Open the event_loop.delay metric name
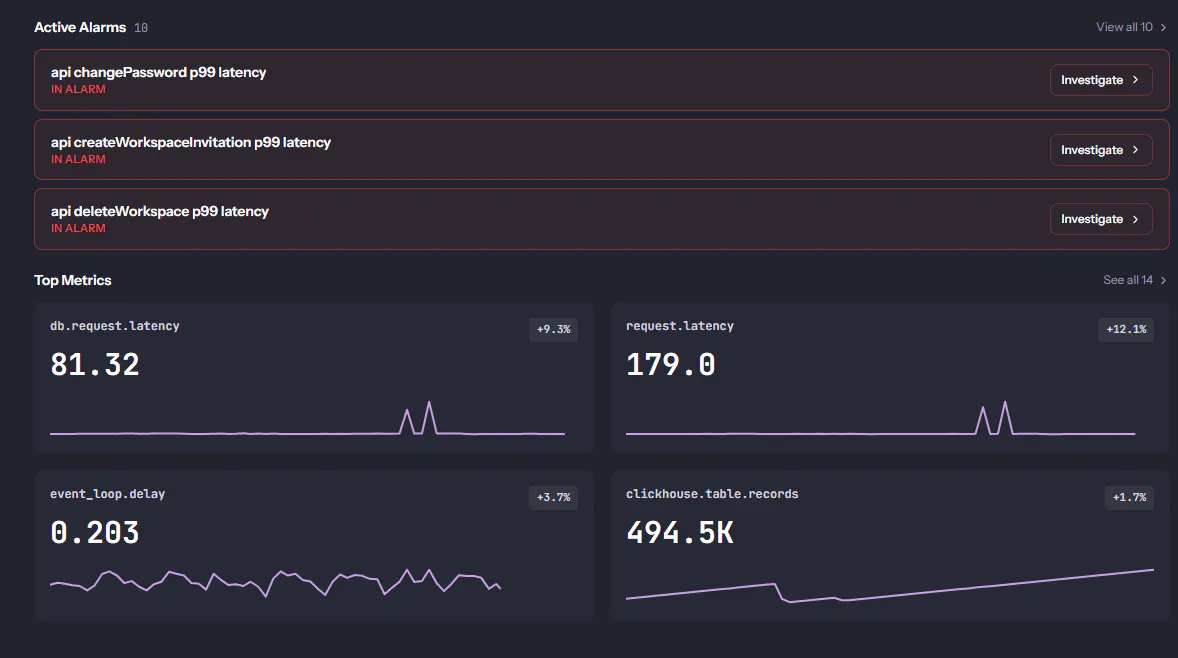 click(x=107, y=494)
